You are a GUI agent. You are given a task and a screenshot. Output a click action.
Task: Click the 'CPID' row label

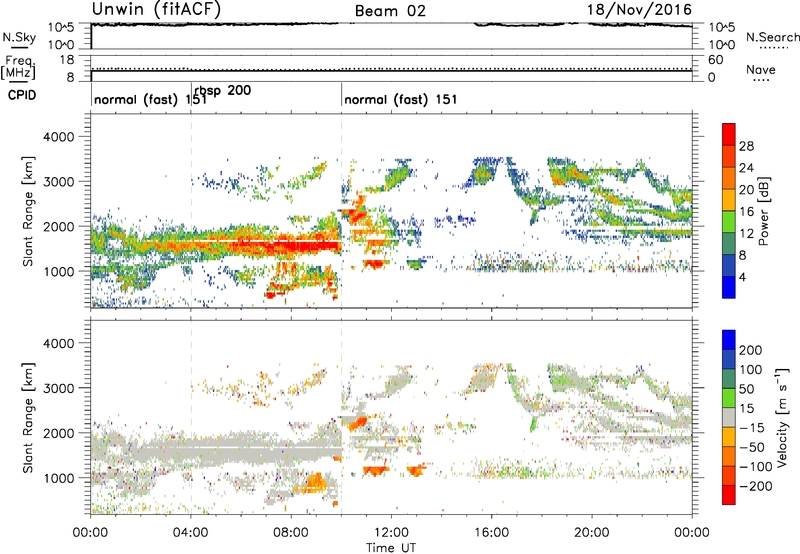22,95
